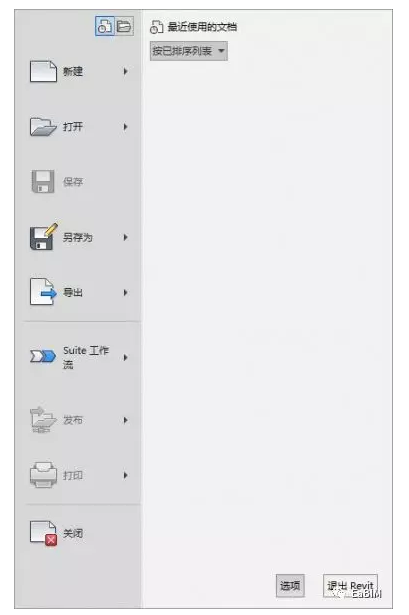Viewport: 409px width, 615px height.
Task: Open the 按已排序列表 sort dropdown
Action: 188,51
